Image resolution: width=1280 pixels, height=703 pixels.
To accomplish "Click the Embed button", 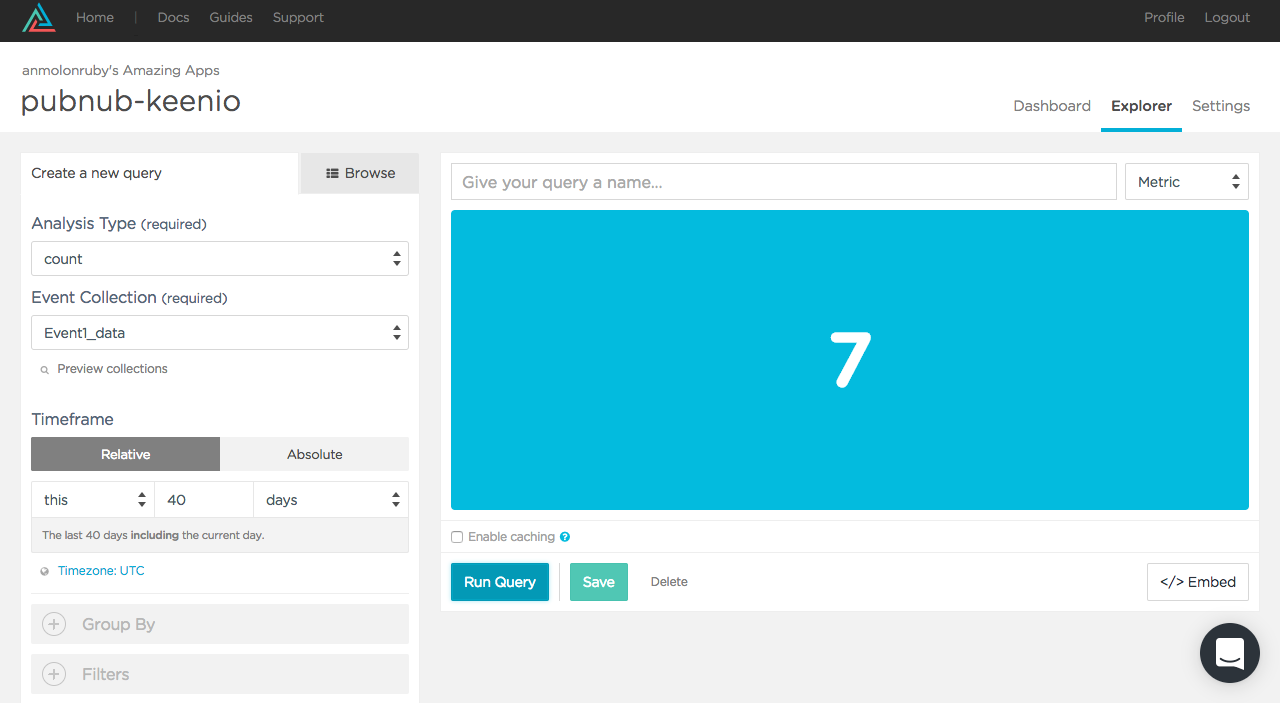I will click(1197, 582).
